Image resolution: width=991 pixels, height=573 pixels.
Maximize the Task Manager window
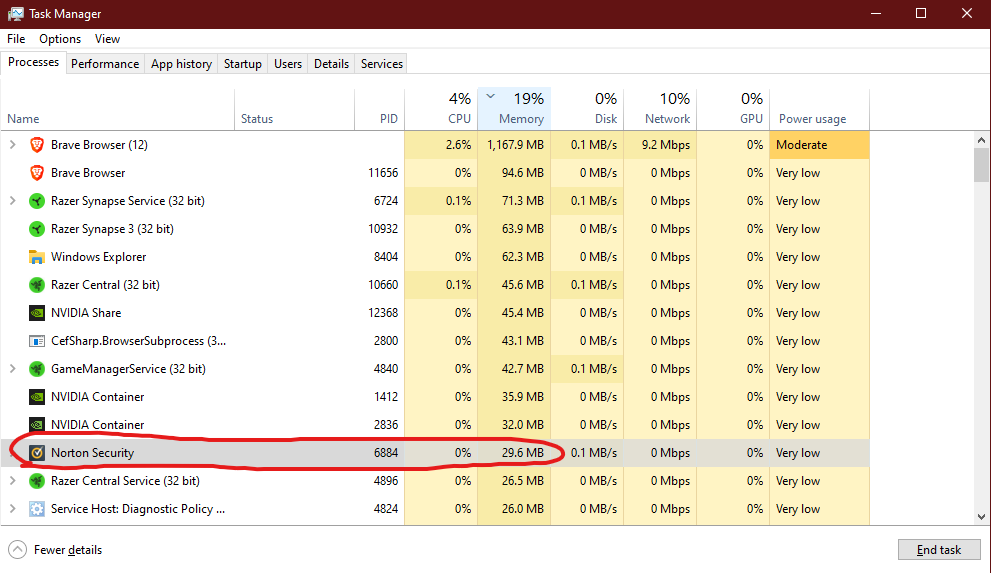tap(921, 13)
